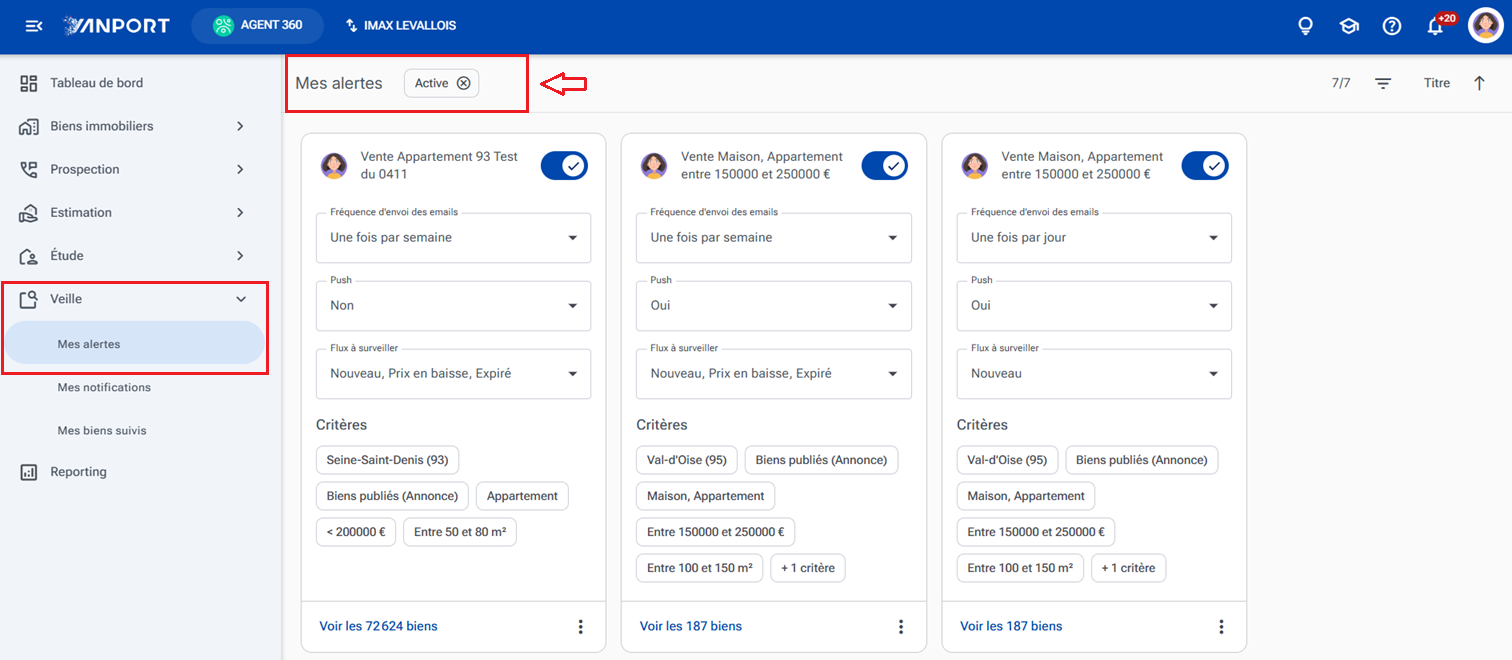1512x660 pixels.
Task: Expand the Biens immobiliers submenu chevron
Action: (240, 126)
